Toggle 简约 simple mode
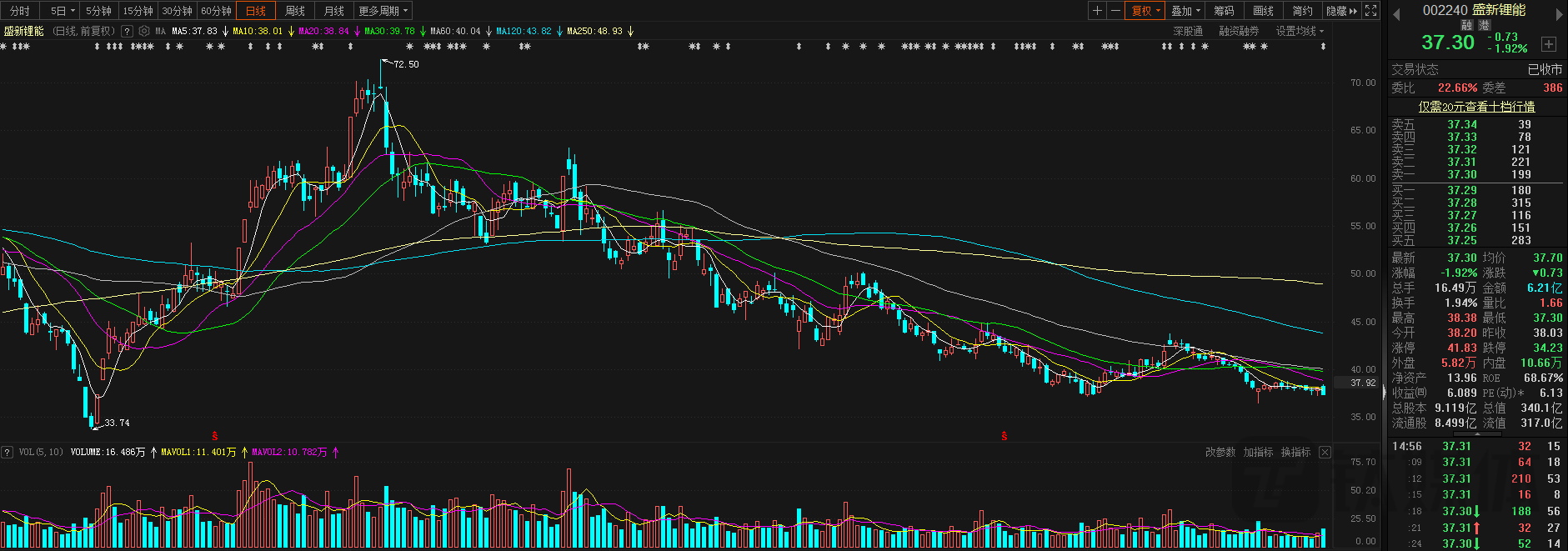 [1302, 11]
